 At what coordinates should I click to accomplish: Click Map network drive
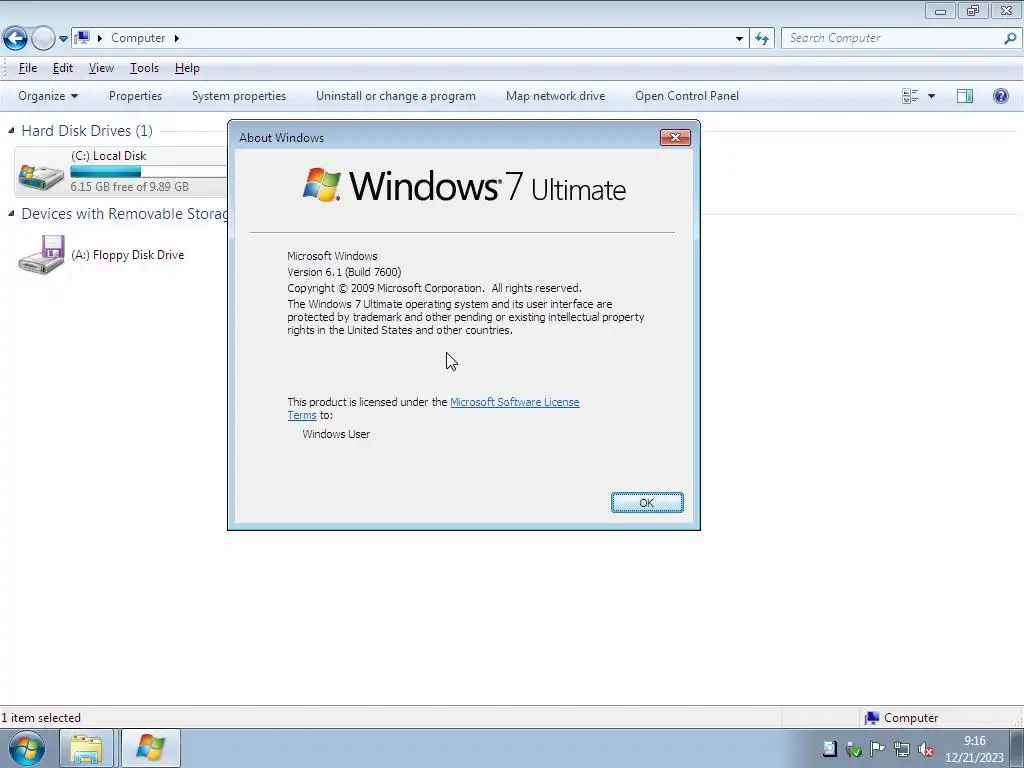click(x=555, y=96)
